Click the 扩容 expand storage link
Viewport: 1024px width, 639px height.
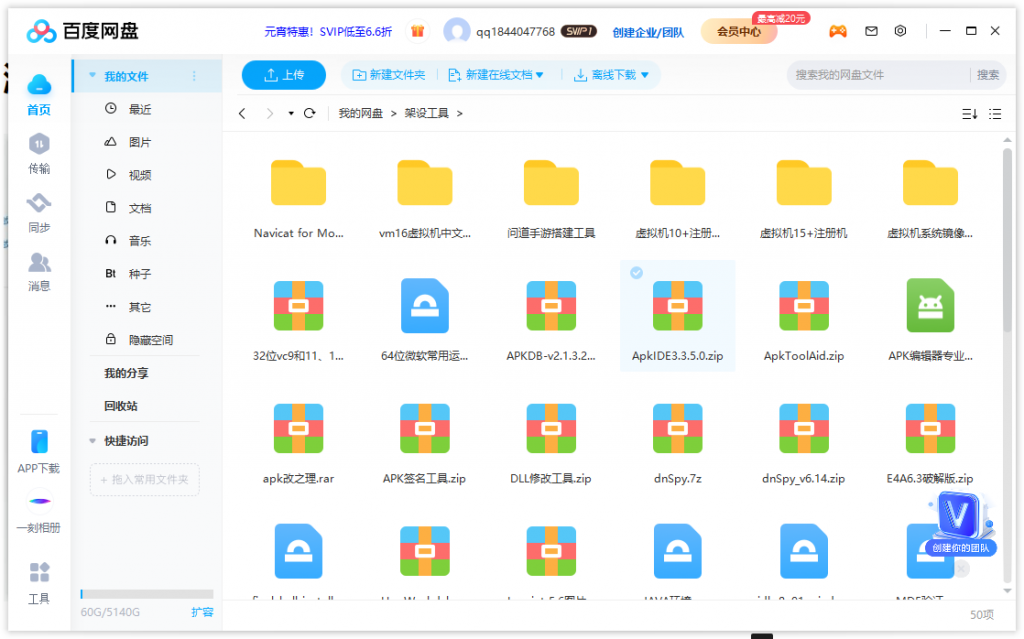pyautogui.click(x=202, y=612)
